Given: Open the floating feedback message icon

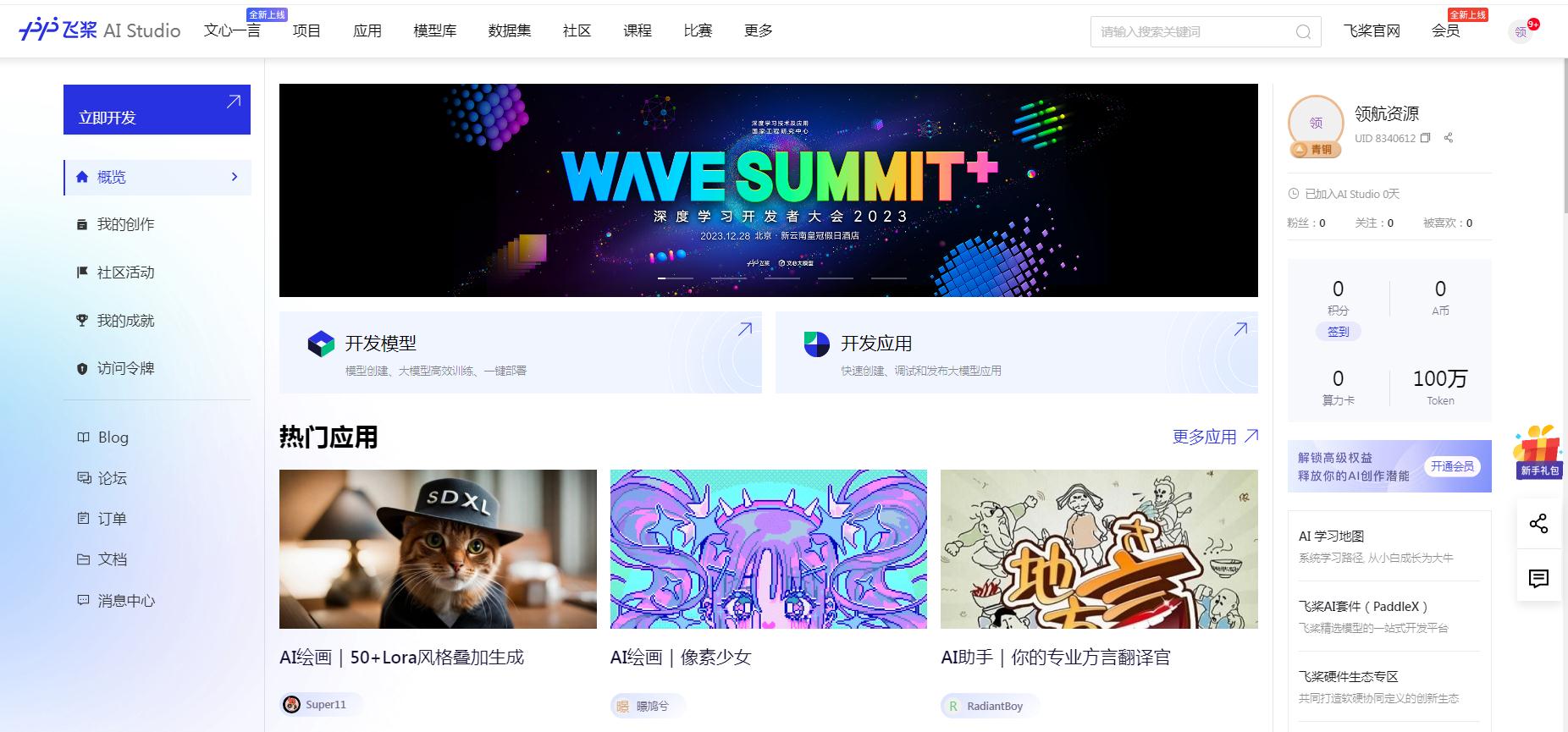Looking at the screenshot, I should [x=1538, y=579].
